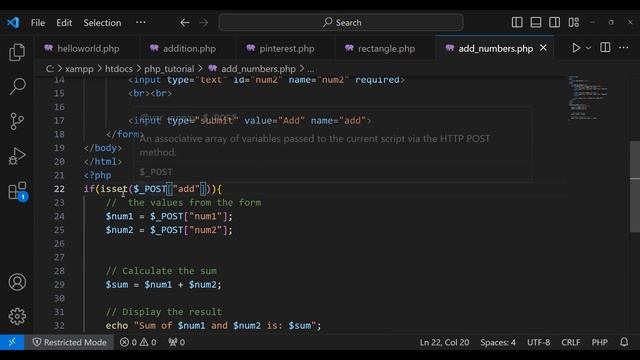
Task: Click C: drive in breadcrumb
Action: pos(49,69)
